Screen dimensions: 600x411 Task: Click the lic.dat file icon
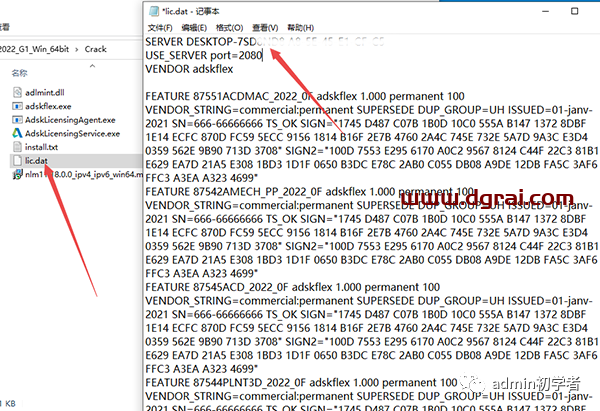[x=19, y=160]
